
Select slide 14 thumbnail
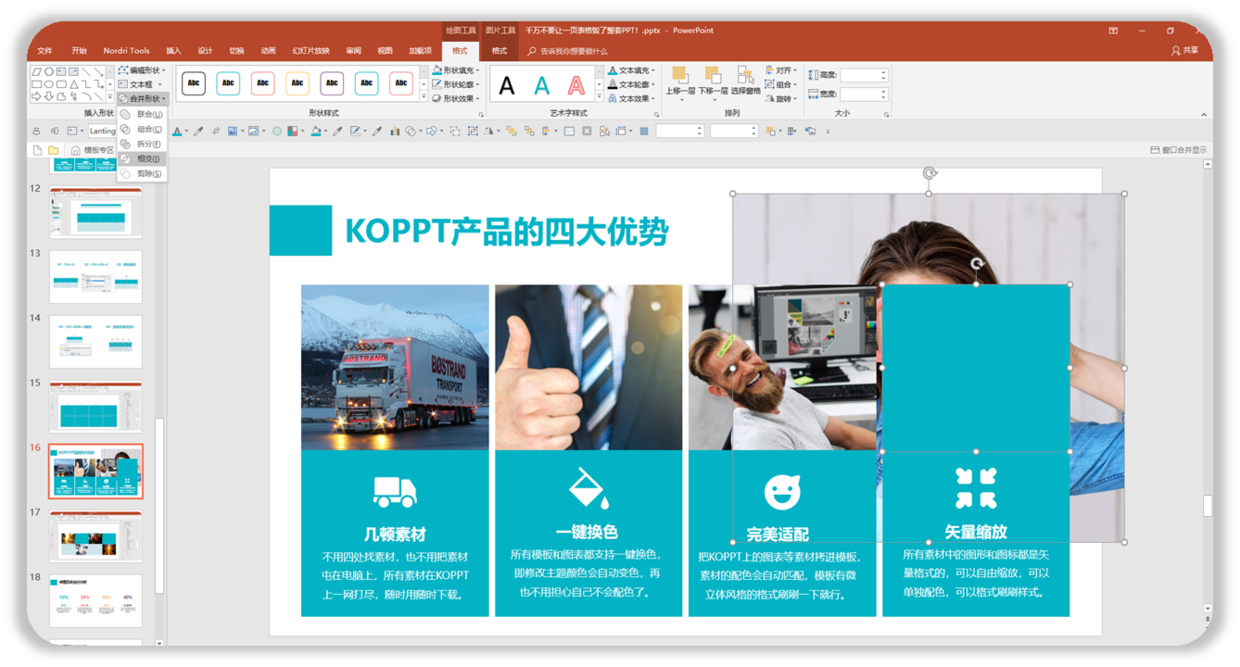coord(96,341)
